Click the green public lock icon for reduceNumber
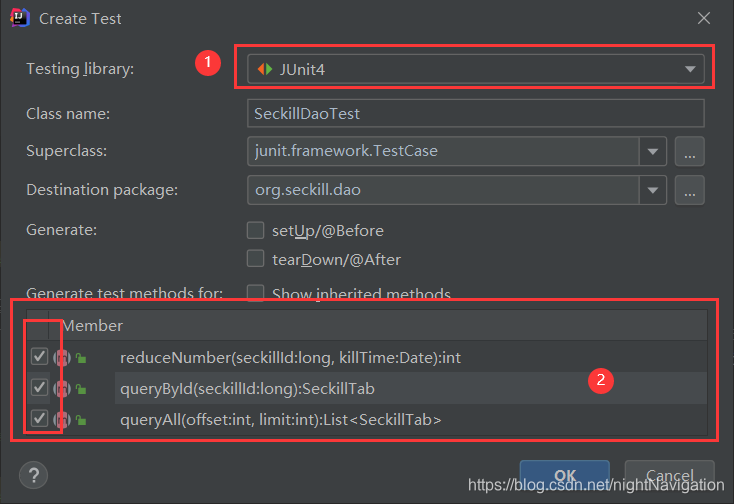734x504 pixels. pyautogui.click(x=81, y=358)
